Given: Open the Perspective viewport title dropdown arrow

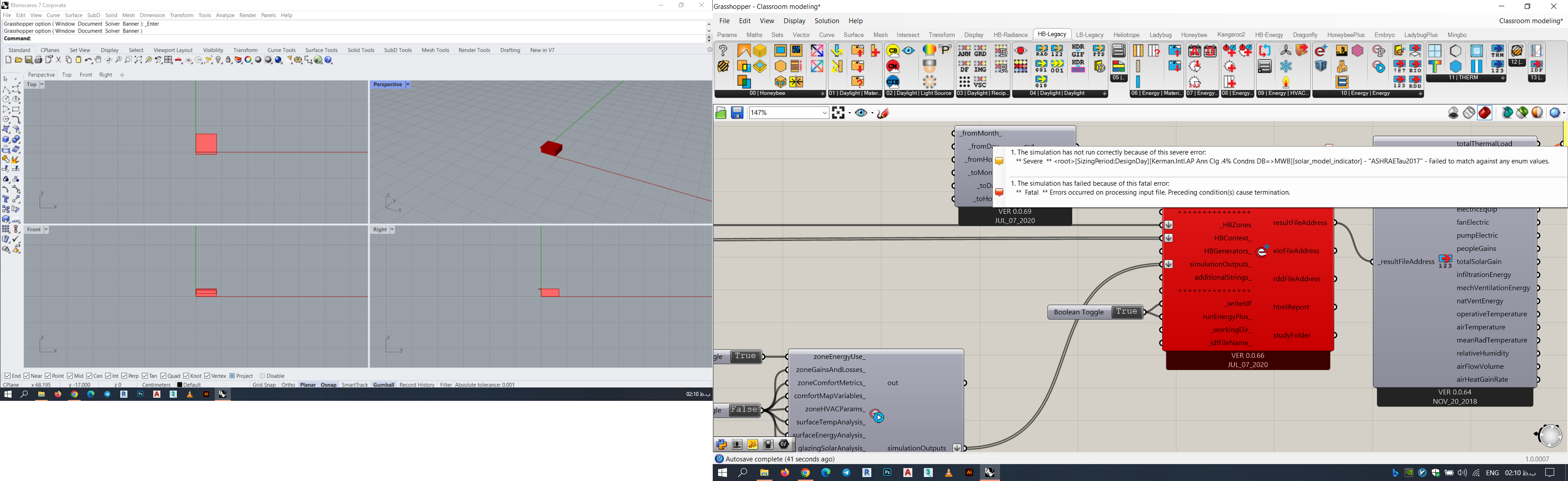Looking at the screenshot, I should coord(408,85).
